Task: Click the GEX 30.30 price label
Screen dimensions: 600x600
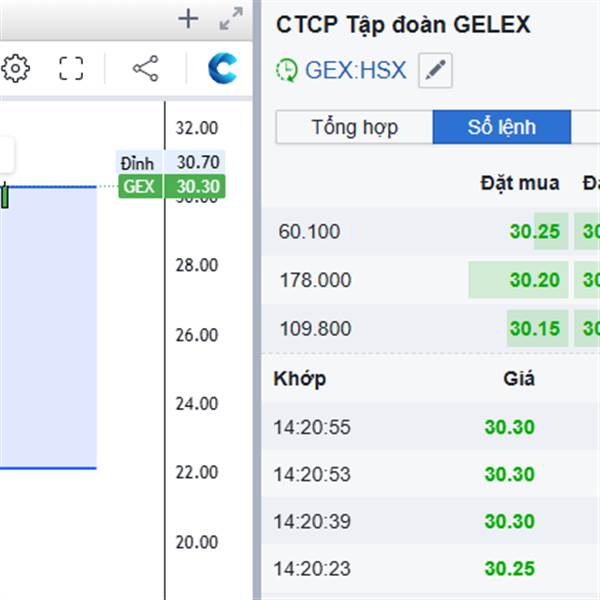Action: (x=172, y=186)
